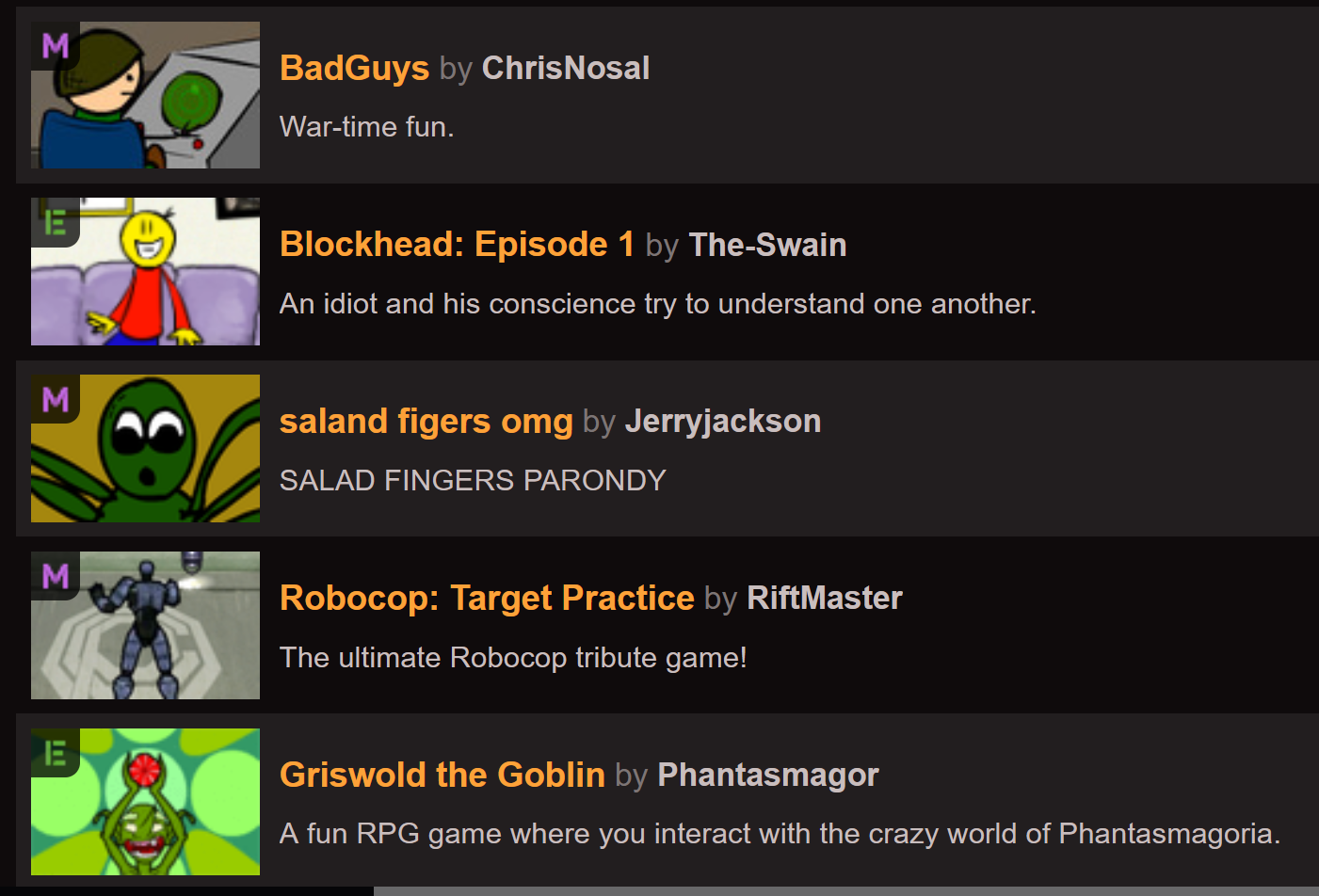Image resolution: width=1319 pixels, height=896 pixels.
Task: Visit author The-Swain's profile
Action: click(767, 245)
